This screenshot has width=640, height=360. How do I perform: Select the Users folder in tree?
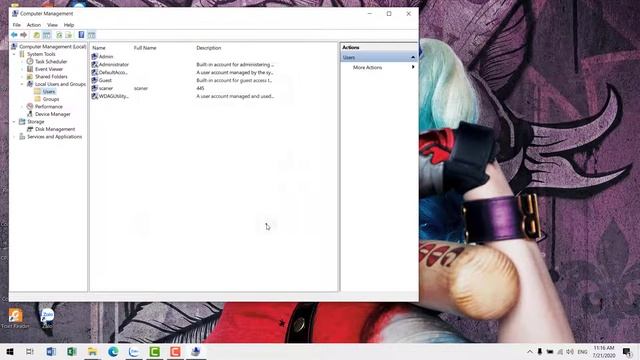coord(49,91)
